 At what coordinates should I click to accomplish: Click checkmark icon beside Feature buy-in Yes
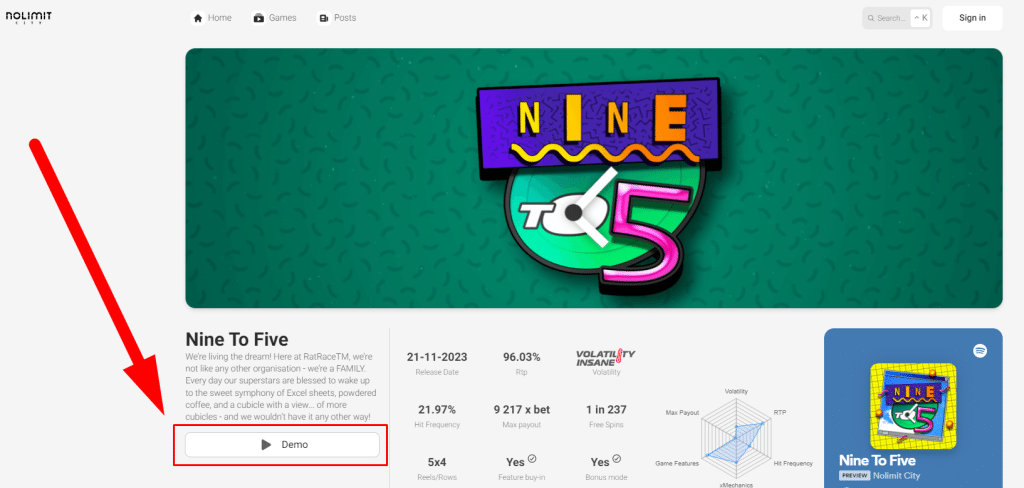pos(532,459)
